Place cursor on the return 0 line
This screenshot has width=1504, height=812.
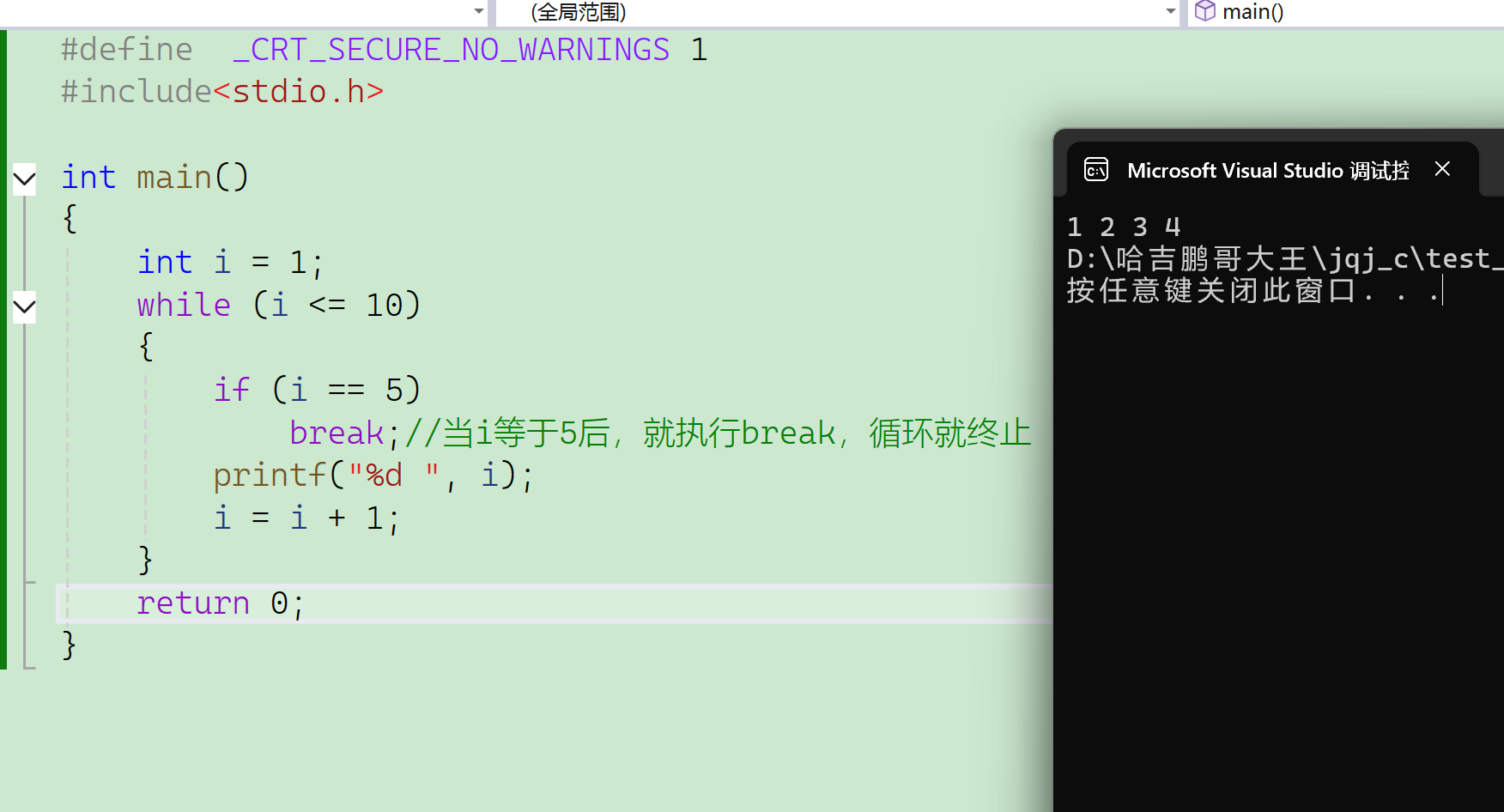click(555, 603)
